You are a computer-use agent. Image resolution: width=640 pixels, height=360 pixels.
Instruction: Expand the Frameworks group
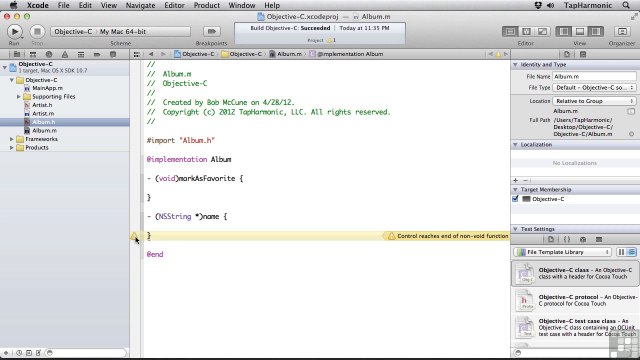click(x=12, y=139)
